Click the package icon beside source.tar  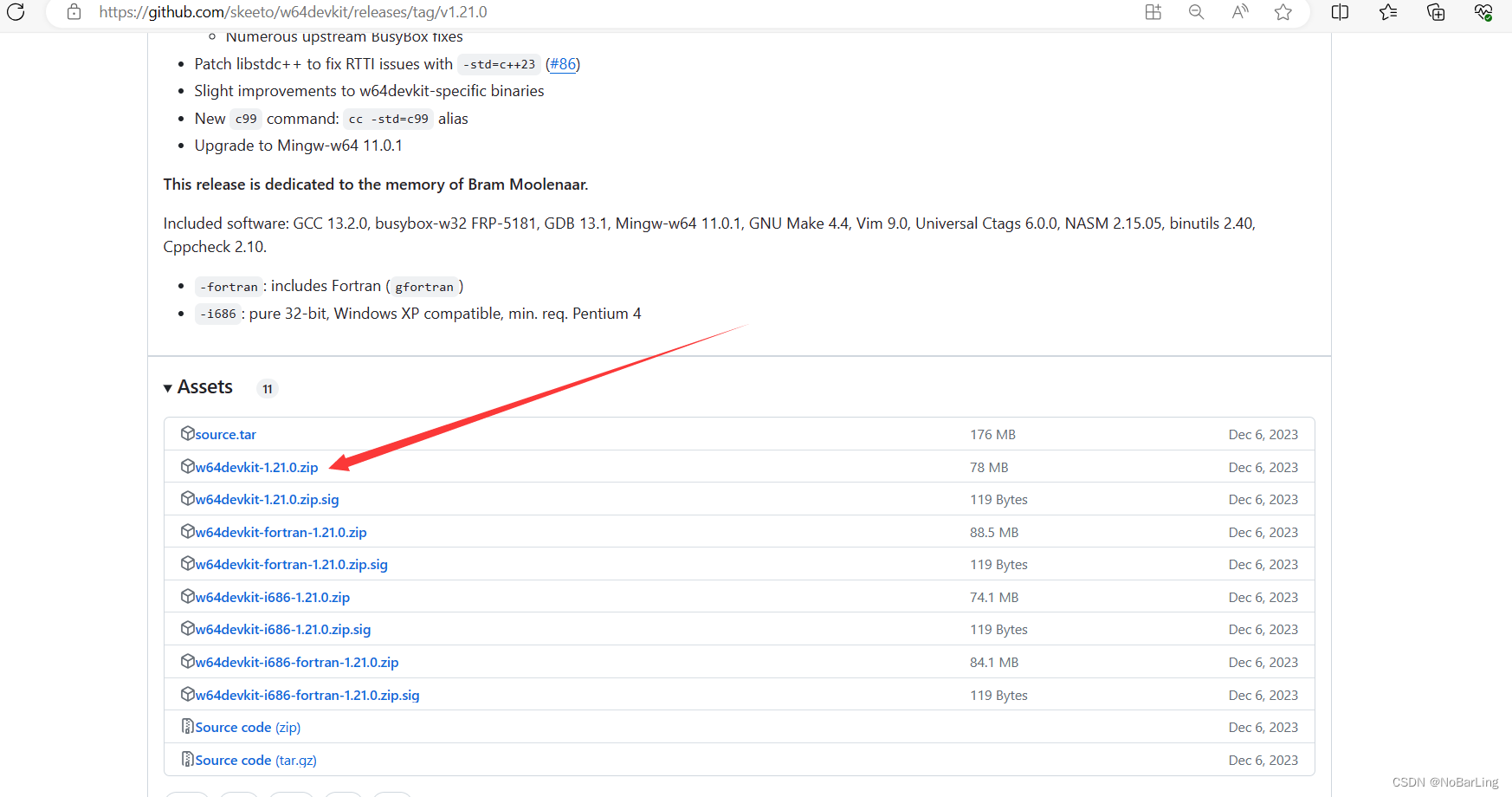[187, 433]
